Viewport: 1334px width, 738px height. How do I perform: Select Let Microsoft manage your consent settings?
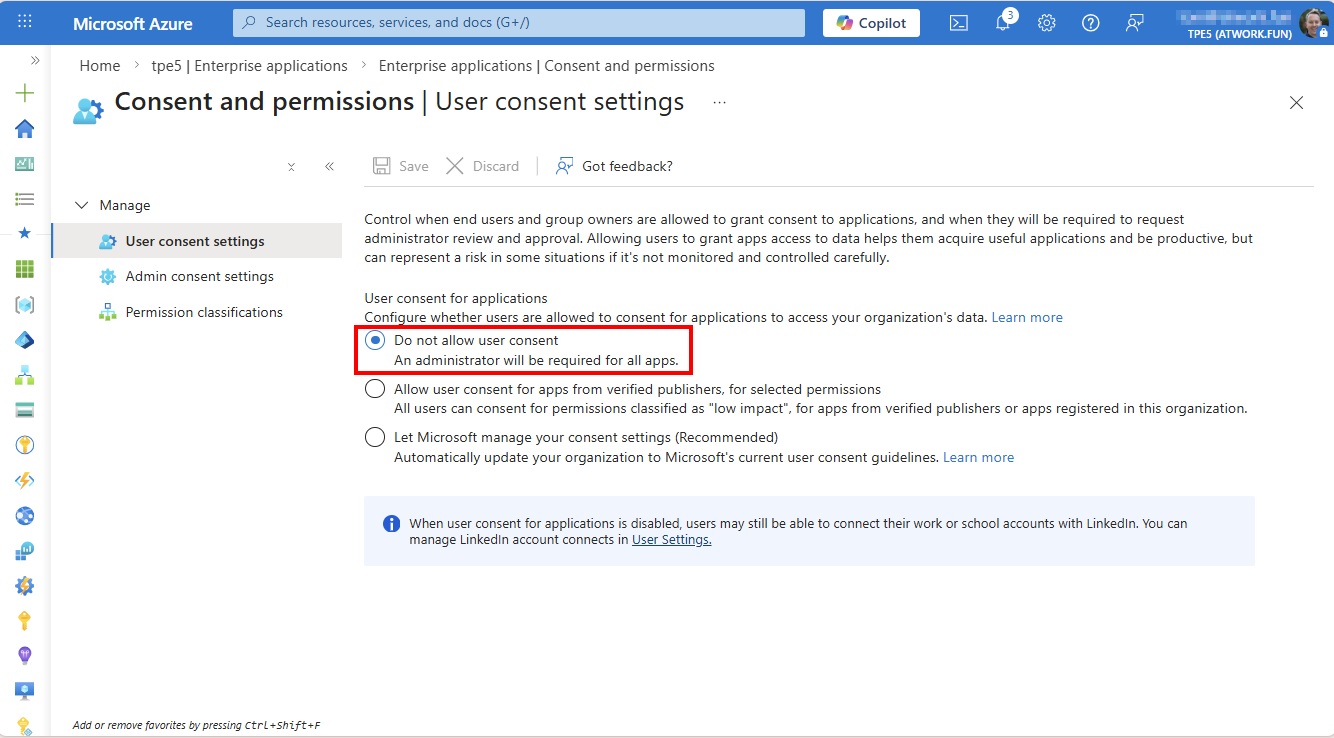[x=375, y=437]
